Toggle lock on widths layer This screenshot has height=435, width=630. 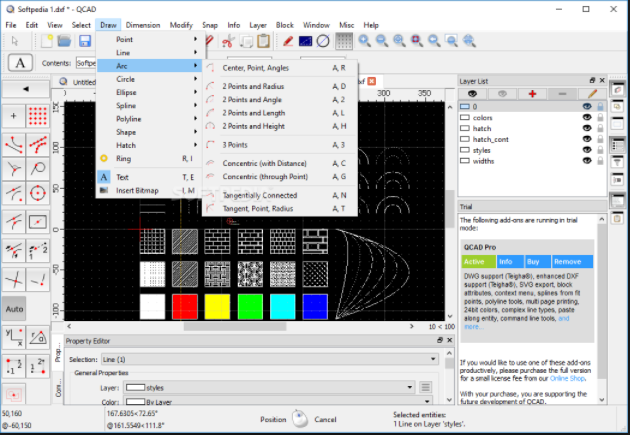click(x=600, y=161)
